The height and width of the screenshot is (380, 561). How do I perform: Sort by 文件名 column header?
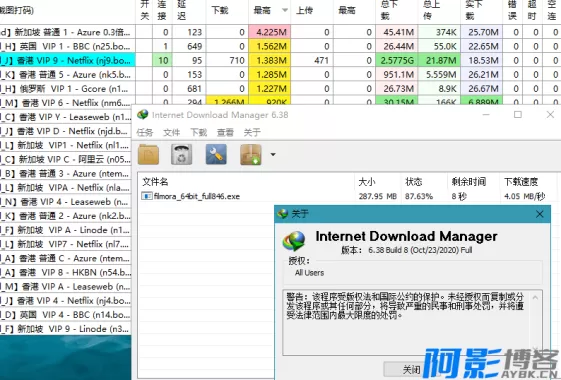point(247,182)
